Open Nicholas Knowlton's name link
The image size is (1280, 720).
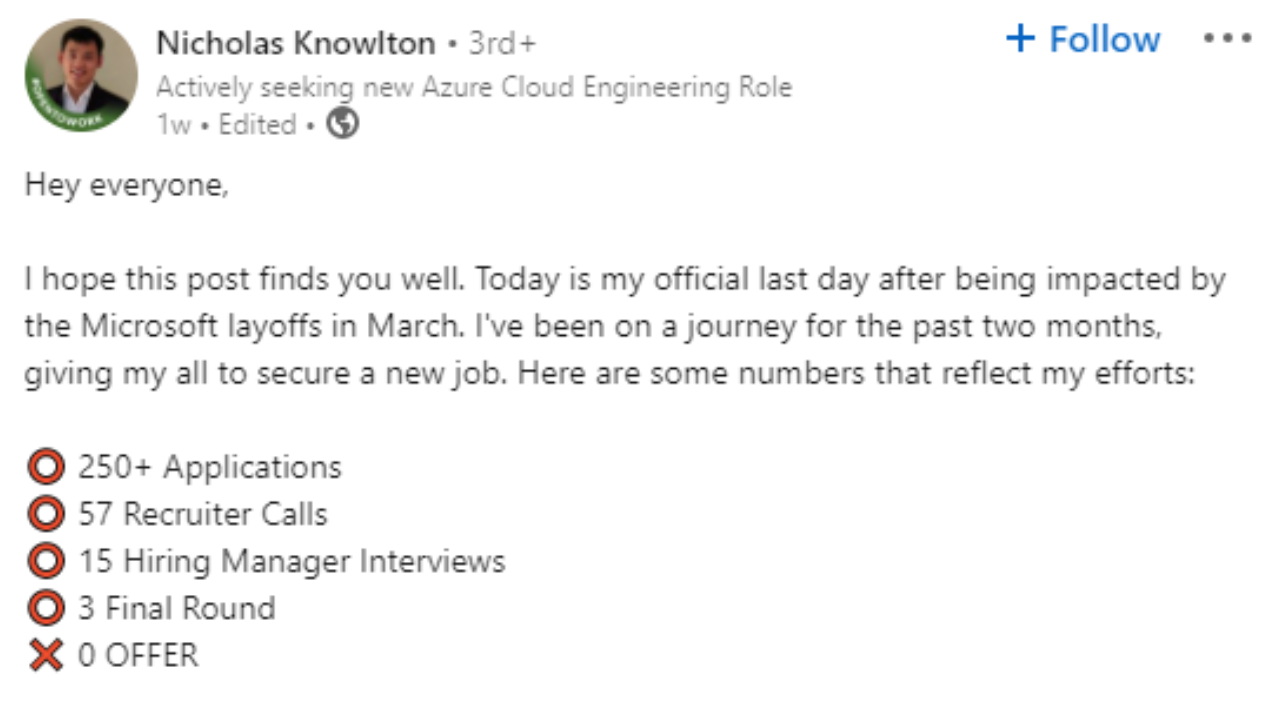point(296,43)
